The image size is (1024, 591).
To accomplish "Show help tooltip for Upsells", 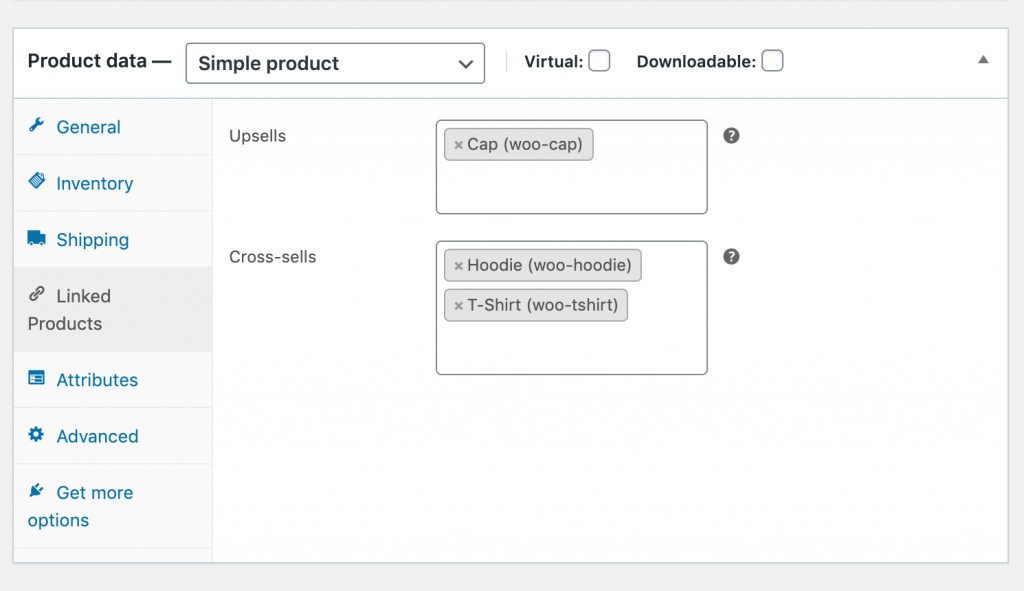I will coord(731,136).
